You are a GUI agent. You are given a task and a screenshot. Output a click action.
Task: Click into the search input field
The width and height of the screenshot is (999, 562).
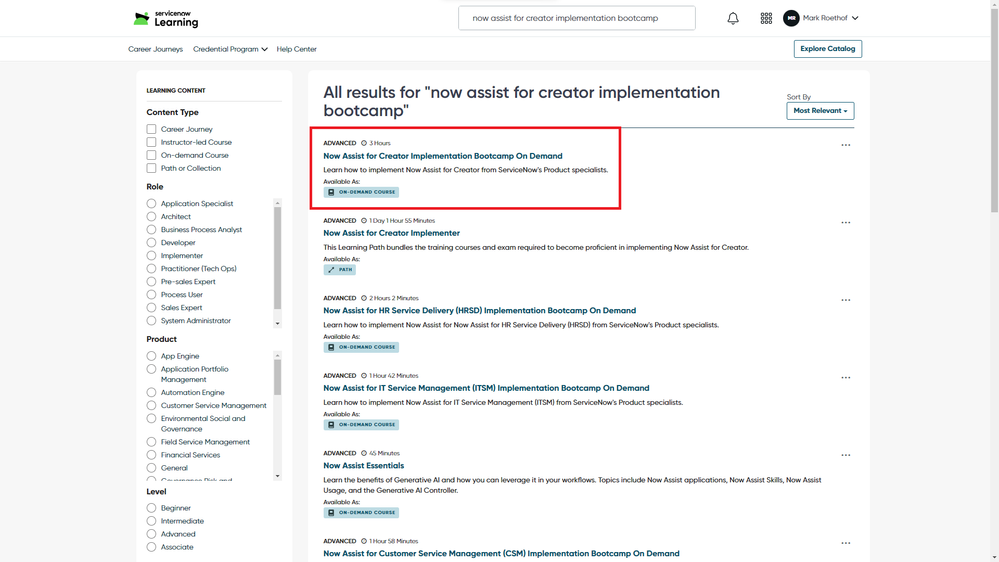[x=576, y=18]
